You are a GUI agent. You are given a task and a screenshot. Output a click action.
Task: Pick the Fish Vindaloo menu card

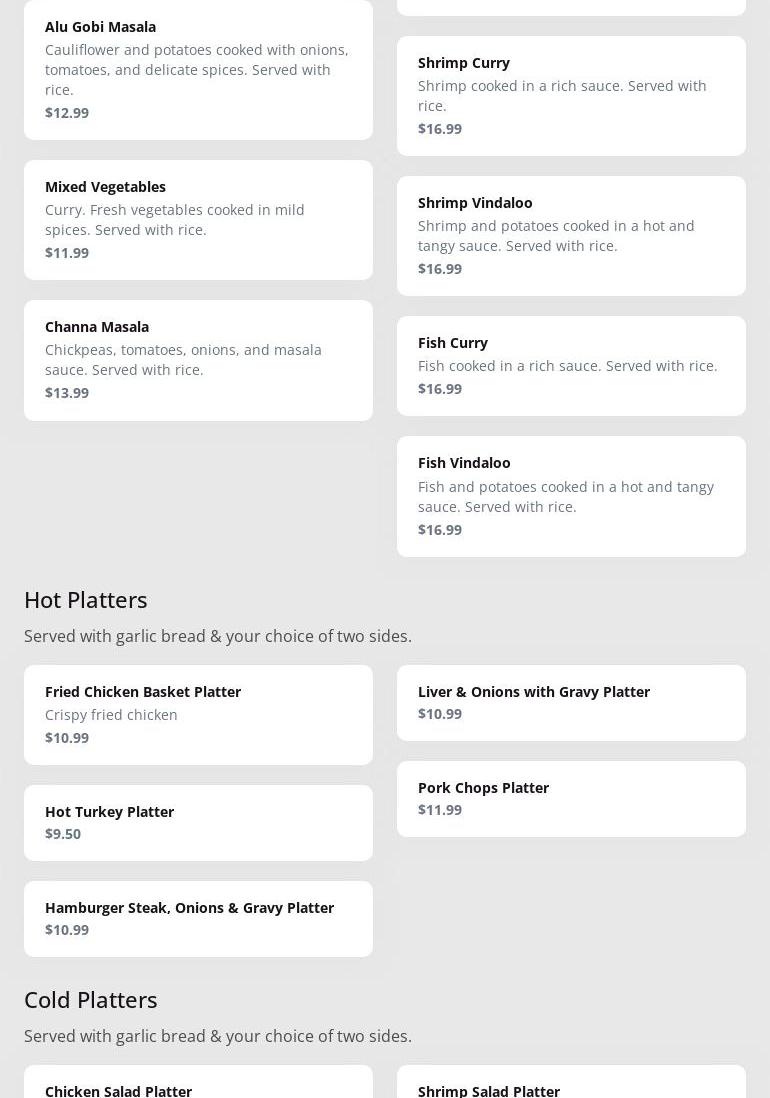click(571, 496)
